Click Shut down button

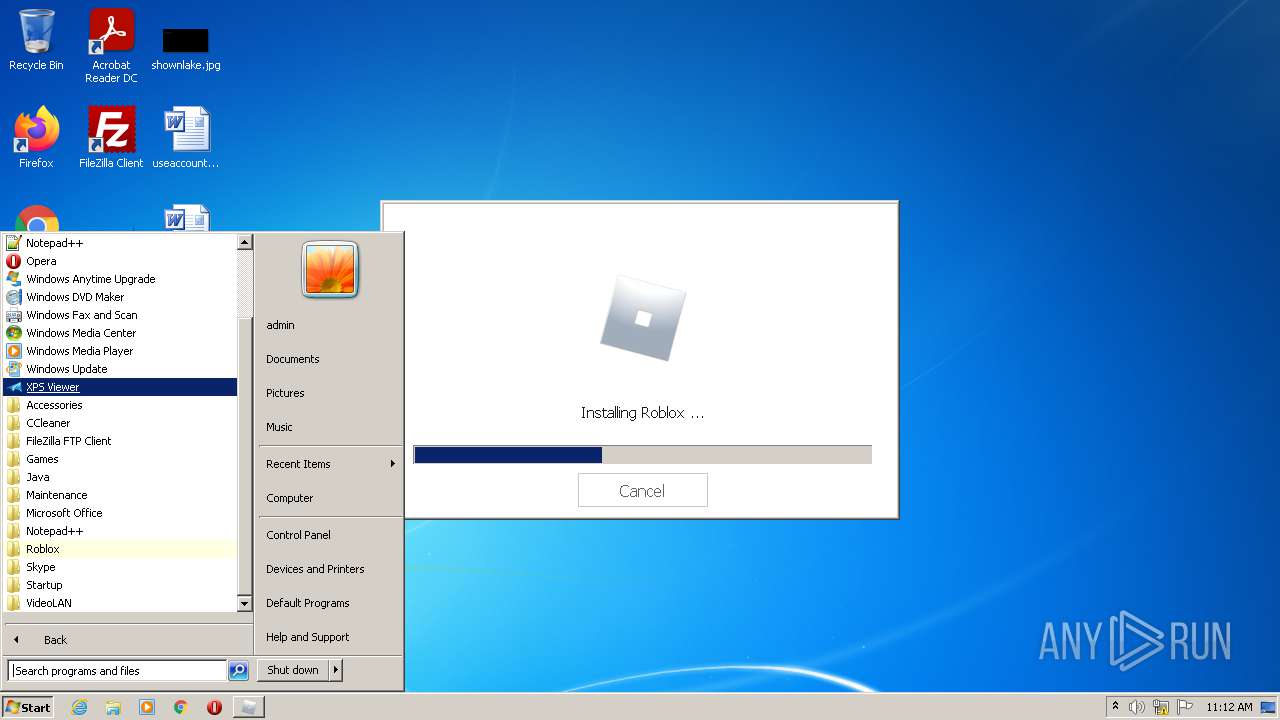coord(293,670)
